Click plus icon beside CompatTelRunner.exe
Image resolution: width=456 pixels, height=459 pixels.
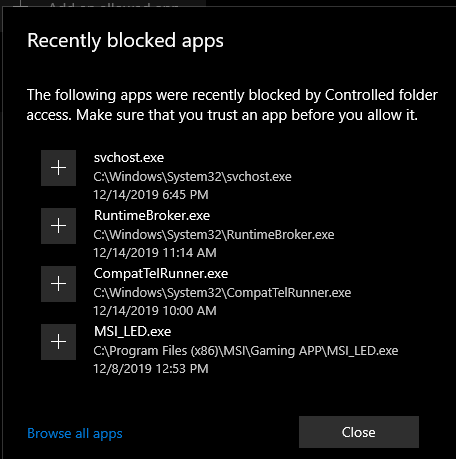click(x=58, y=284)
